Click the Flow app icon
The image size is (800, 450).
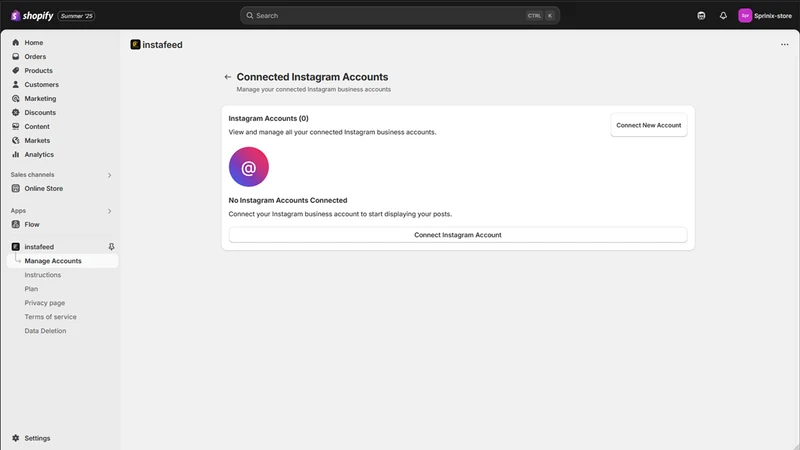point(16,224)
